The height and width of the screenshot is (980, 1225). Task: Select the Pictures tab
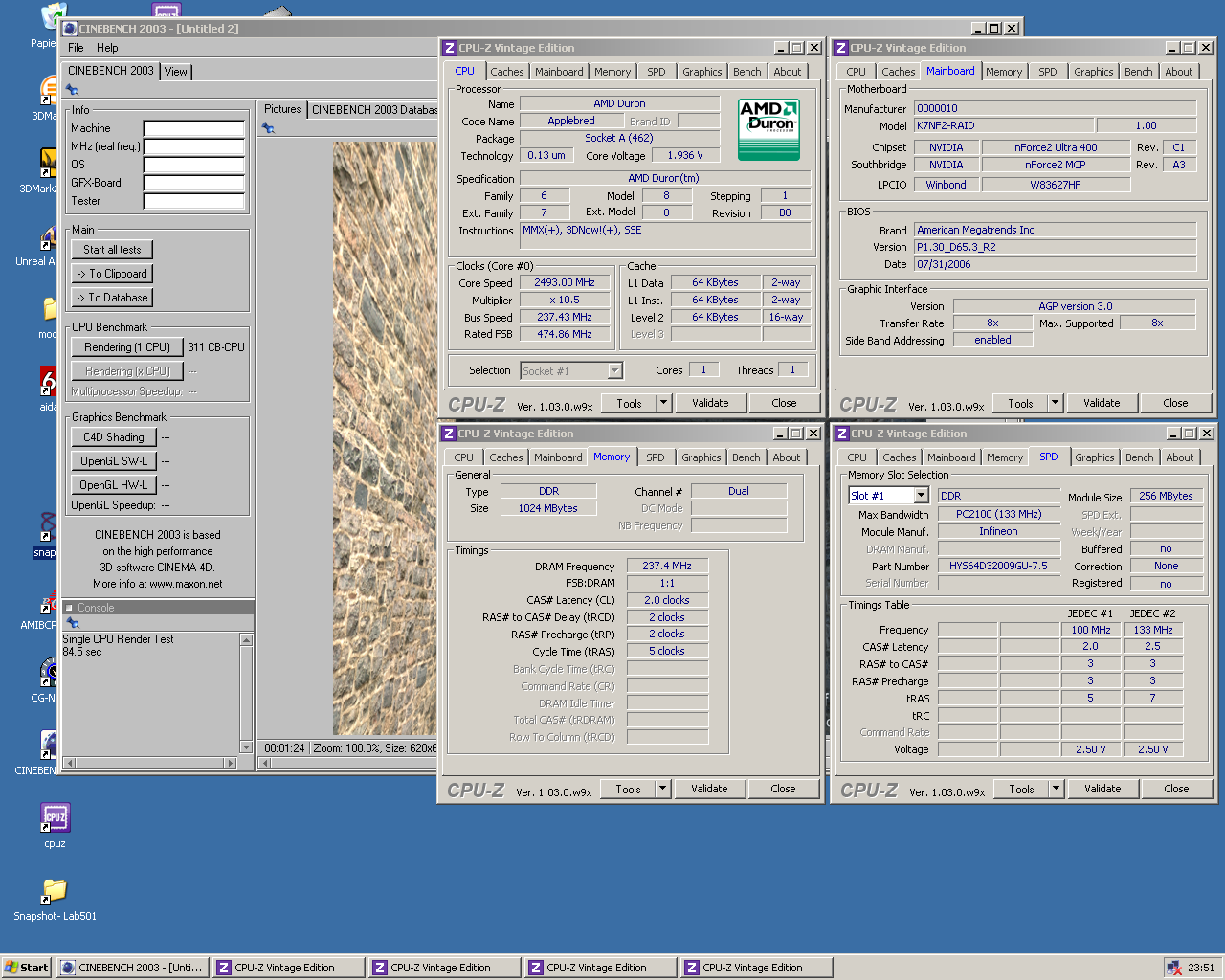click(282, 109)
